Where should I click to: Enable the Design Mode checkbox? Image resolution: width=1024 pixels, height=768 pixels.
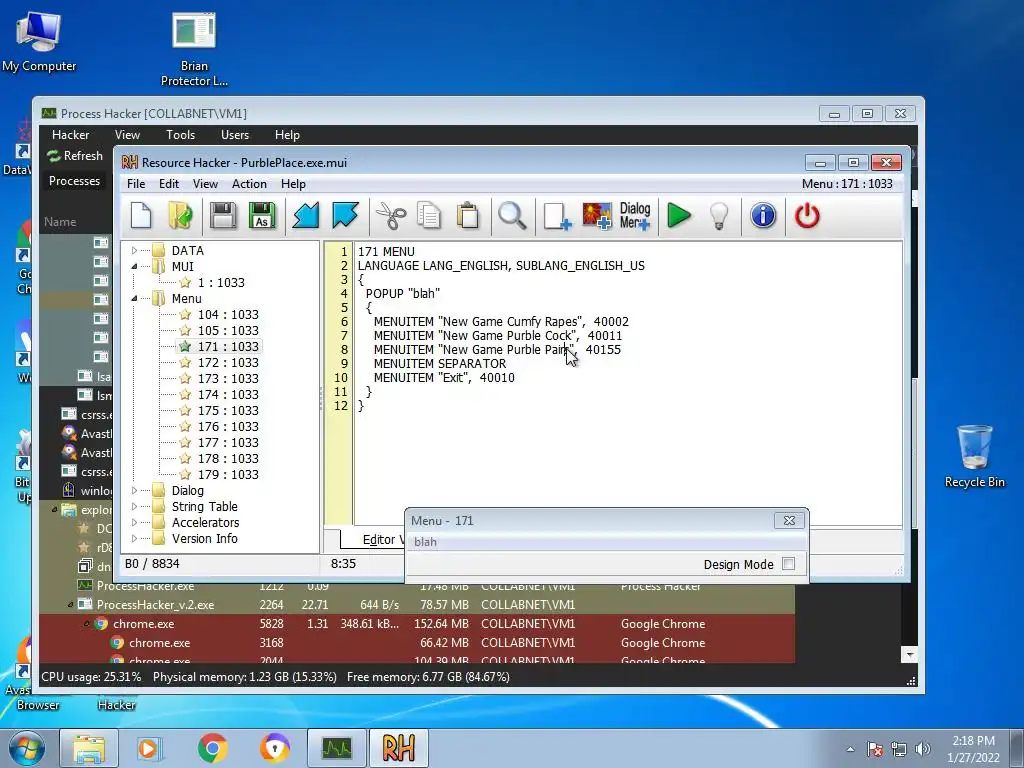788,564
